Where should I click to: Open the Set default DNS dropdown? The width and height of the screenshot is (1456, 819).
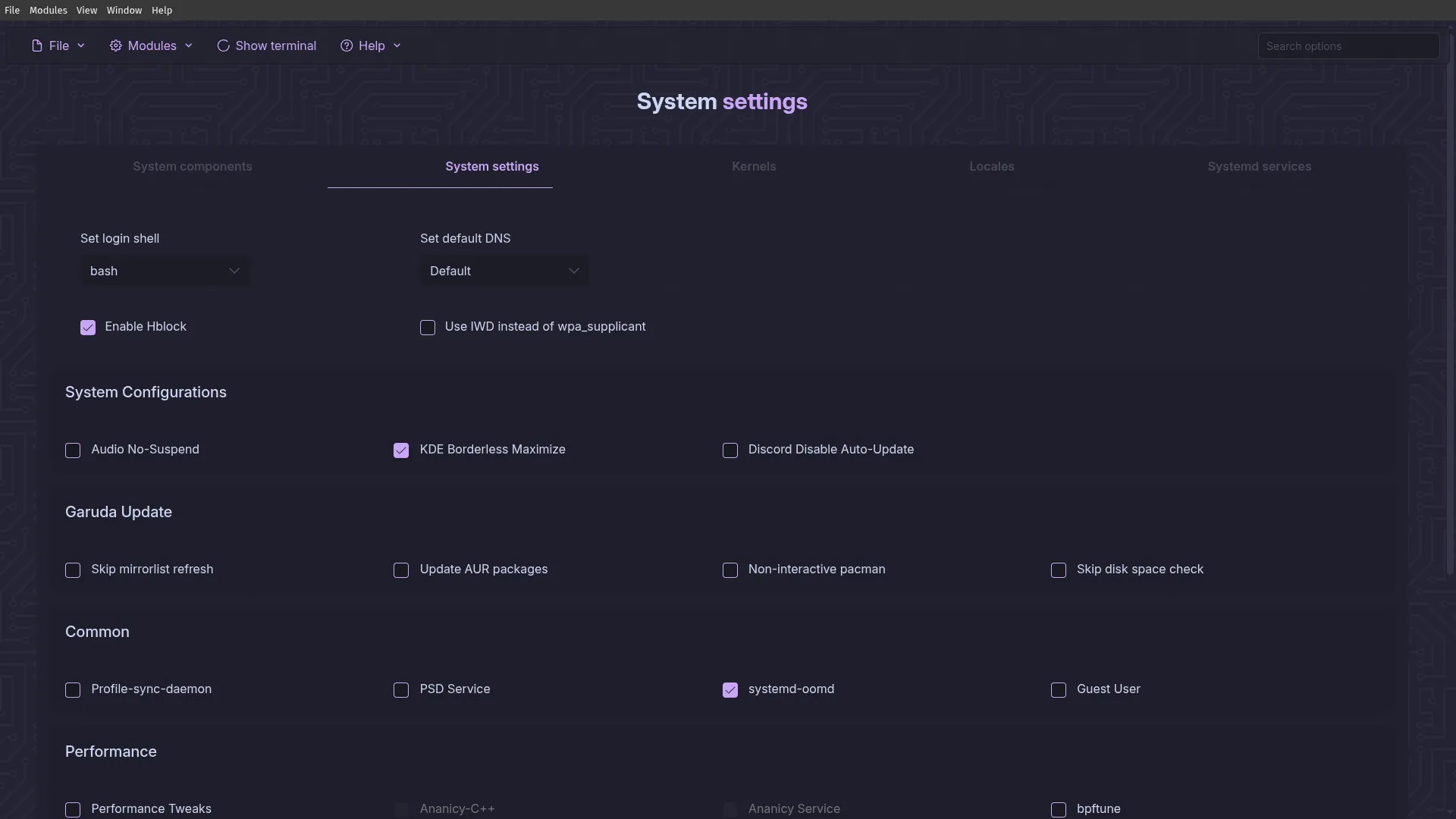[x=504, y=271]
